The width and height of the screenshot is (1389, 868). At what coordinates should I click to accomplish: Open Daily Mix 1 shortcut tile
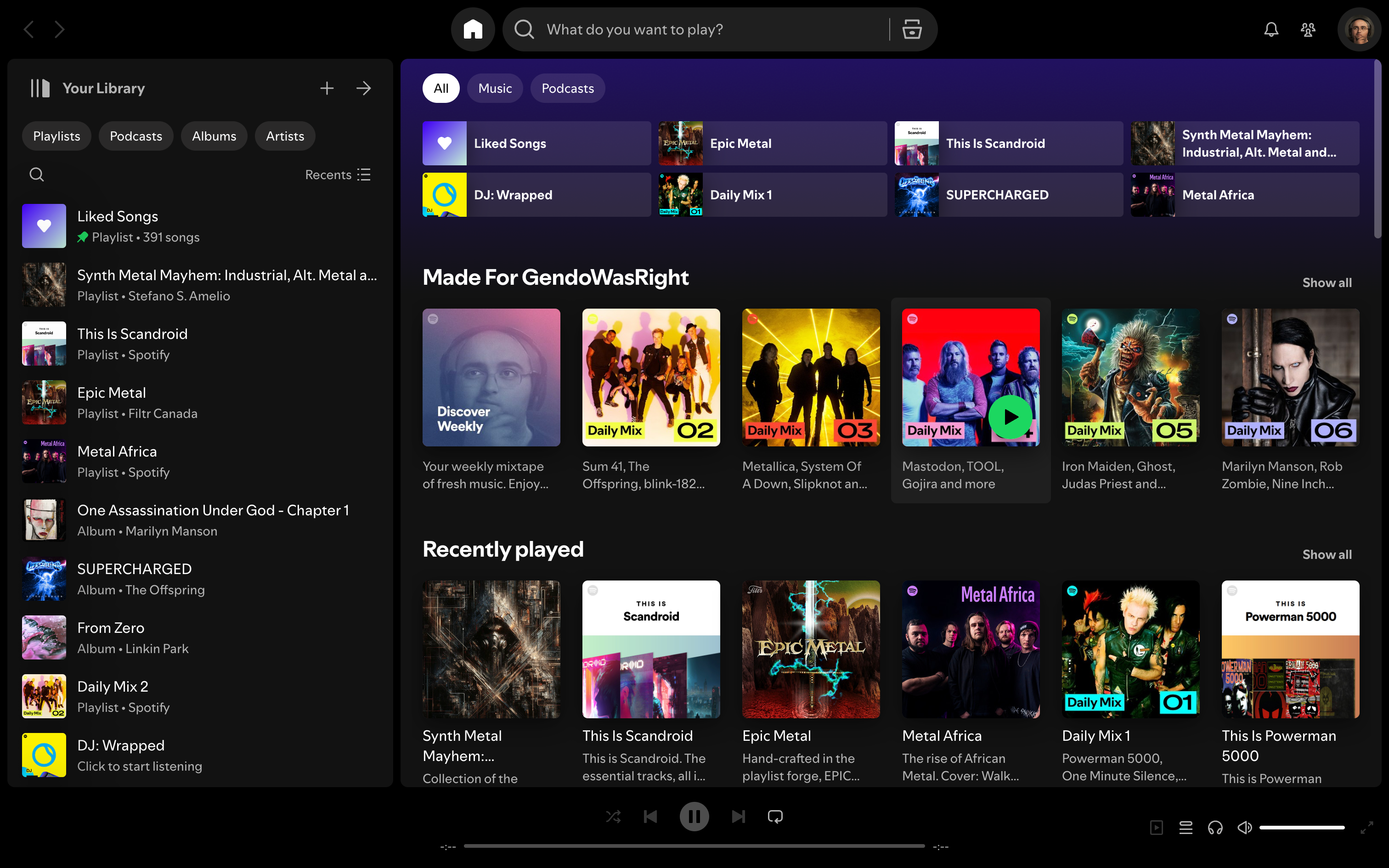tap(773, 195)
